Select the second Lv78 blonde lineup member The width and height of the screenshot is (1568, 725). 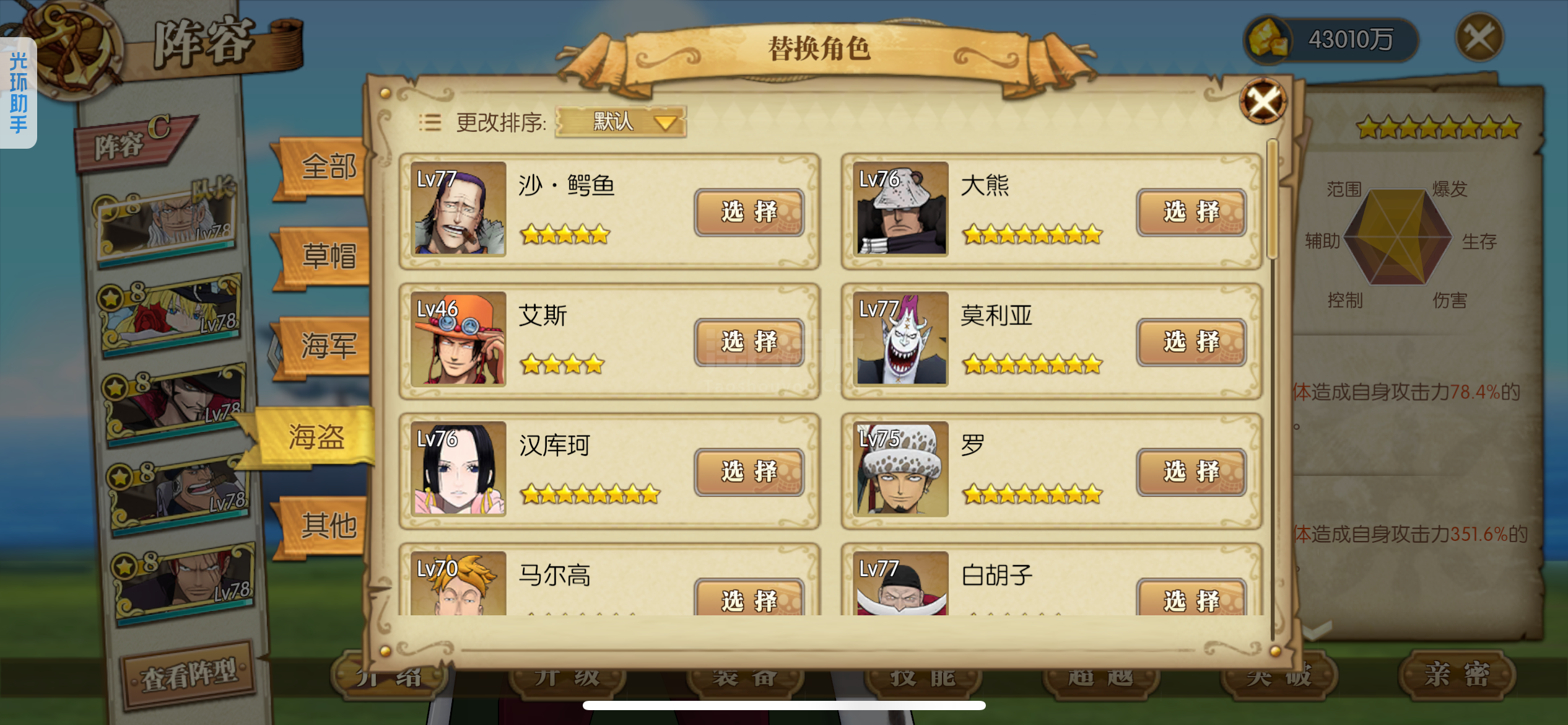pyautogui.click(x=170, y=315)
